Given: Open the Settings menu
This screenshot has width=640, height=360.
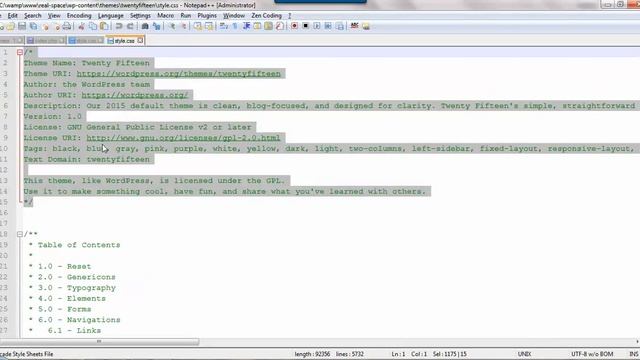Looking at the screenshot, I should tap(140, 16).
